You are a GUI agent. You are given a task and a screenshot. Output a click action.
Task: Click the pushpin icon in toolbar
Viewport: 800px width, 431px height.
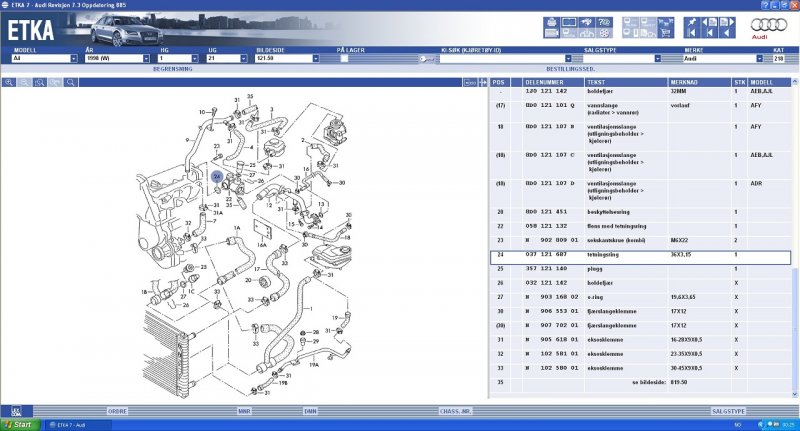click(x=691, y=21)
